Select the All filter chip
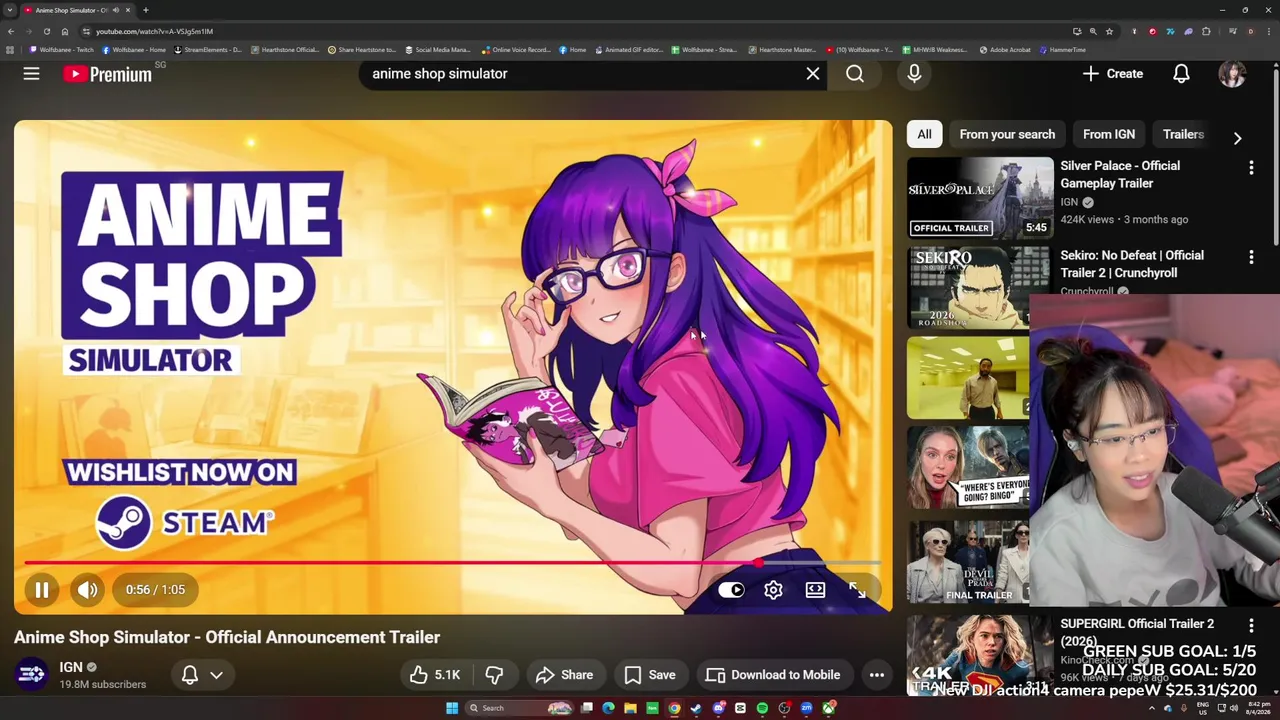The height and width of the screenshot is (720, 1280). click(924, 134)
